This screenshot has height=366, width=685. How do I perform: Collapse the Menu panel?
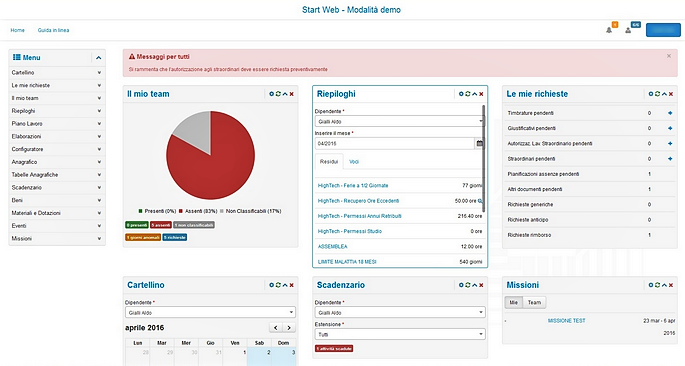tap(98, 58)
